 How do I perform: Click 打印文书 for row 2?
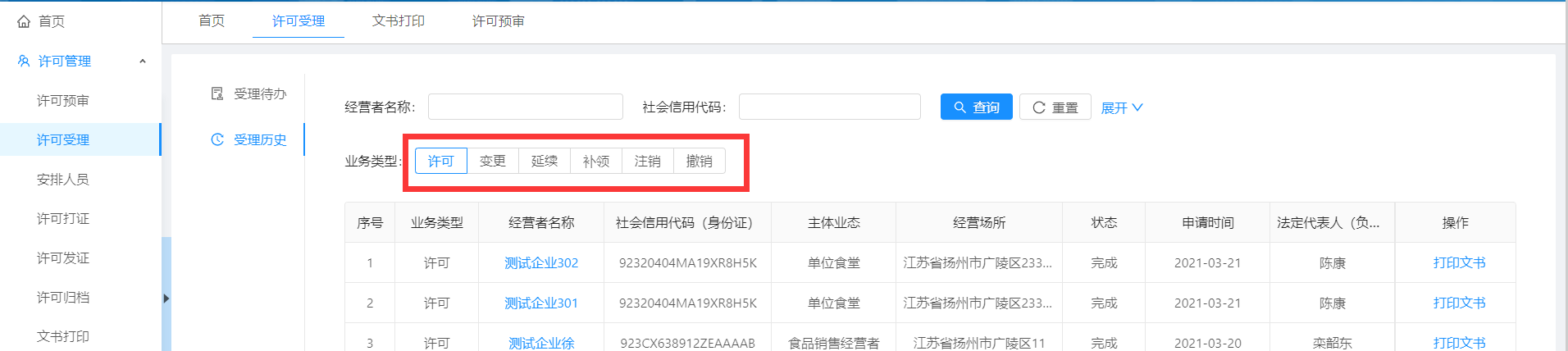coord(1459,303)
